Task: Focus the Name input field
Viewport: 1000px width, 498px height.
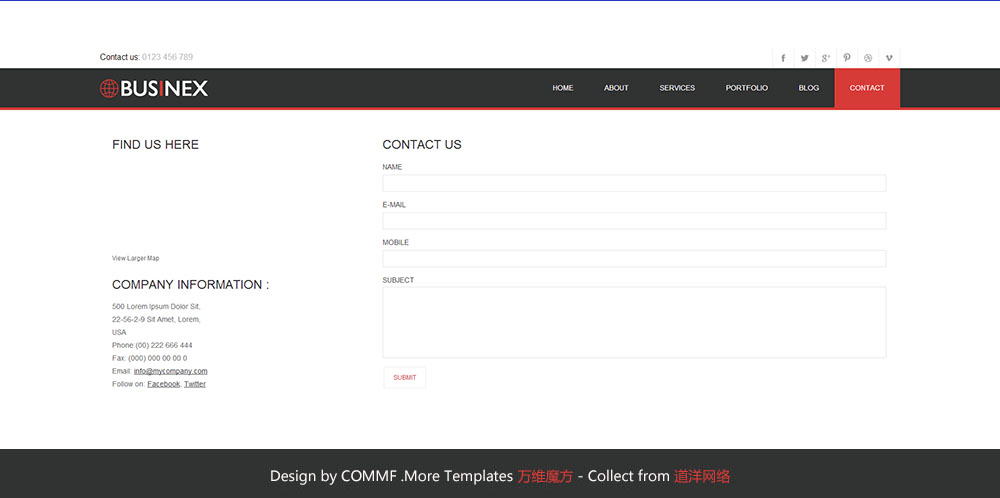Action: click(634, 183)
